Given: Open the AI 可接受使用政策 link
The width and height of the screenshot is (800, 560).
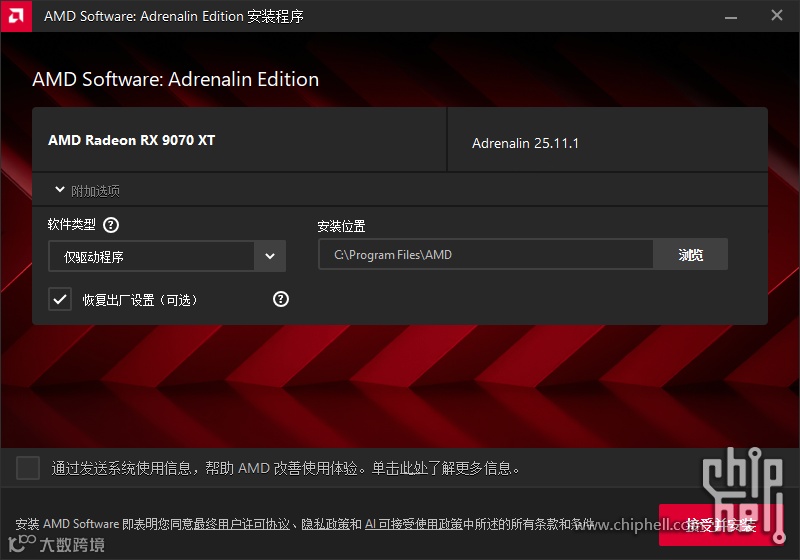Looking at the screenshot, I should click(414, 524).
